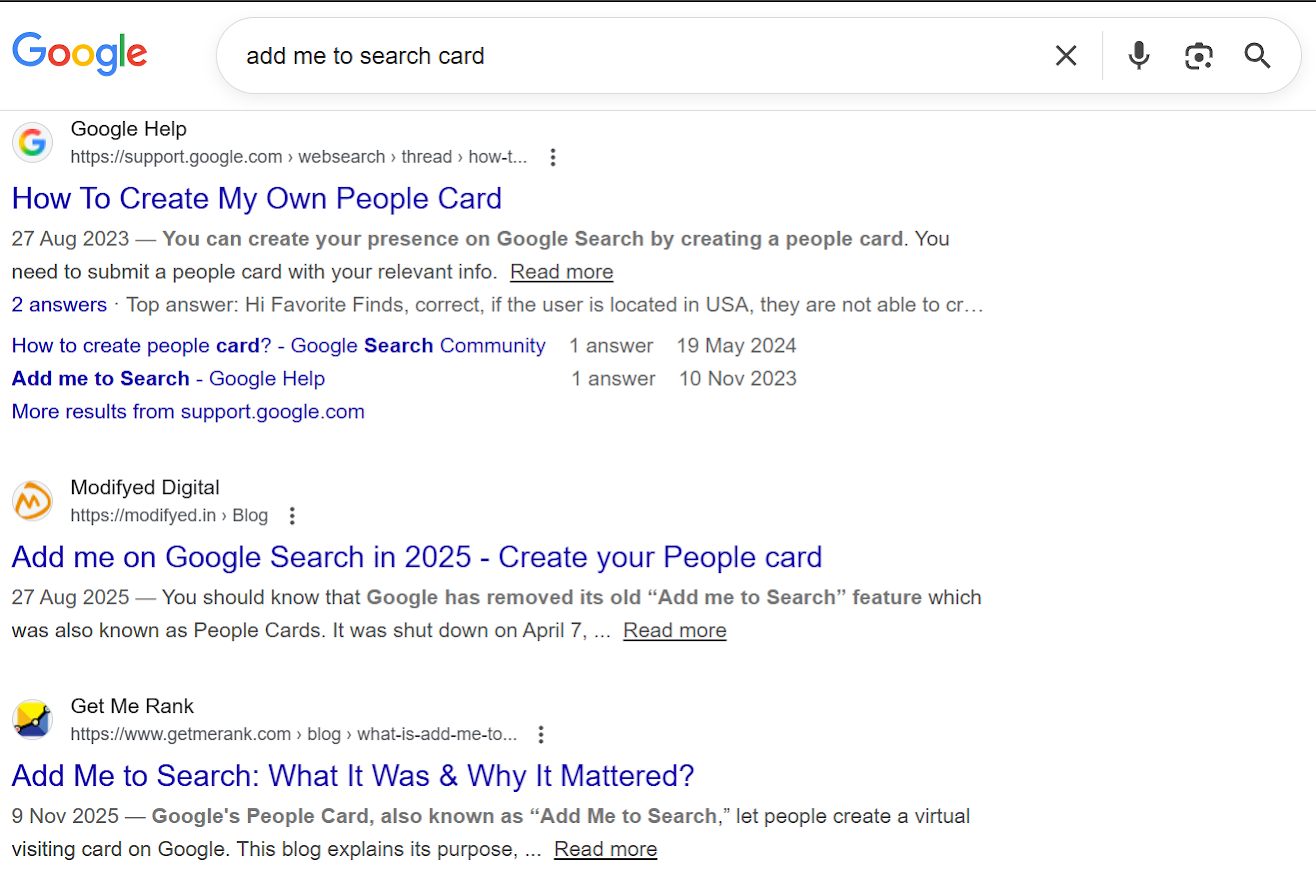The image size is (1316, 877).
Task: View the 2 answers for the Google Help thread
Action: click(59, 304)
